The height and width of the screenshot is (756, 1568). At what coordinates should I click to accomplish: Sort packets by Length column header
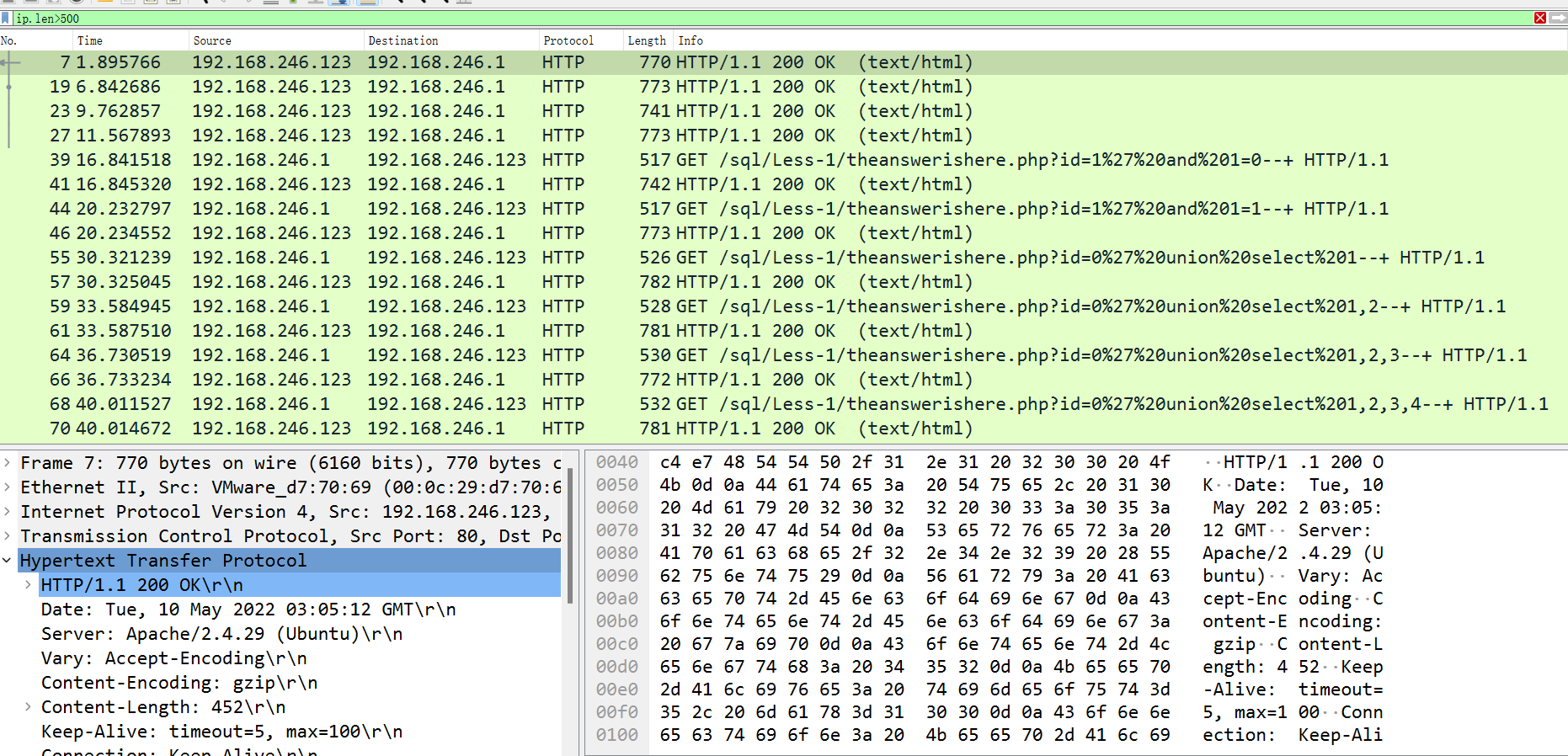647,40
